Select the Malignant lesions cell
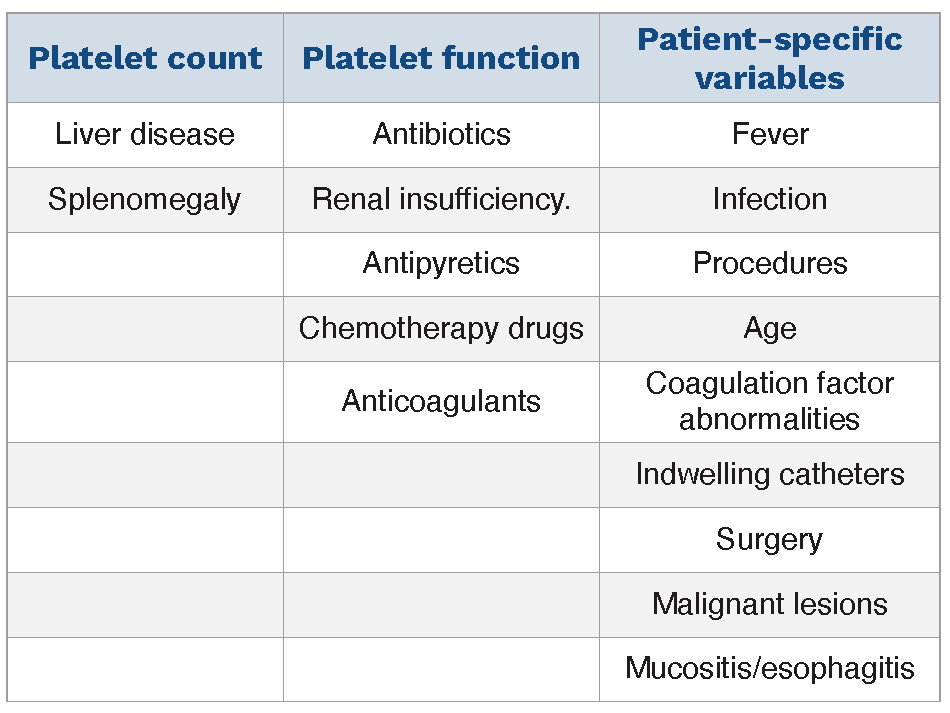This screenshot has height=713, width=950. pos(769,604)
